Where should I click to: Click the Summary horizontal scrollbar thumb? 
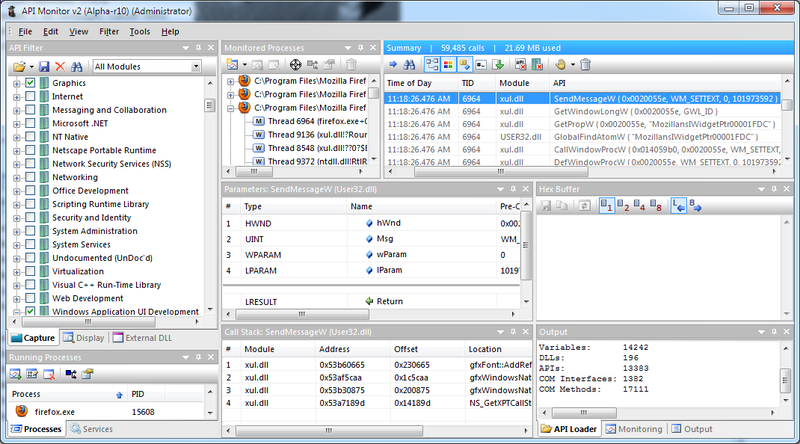(501, 171)
